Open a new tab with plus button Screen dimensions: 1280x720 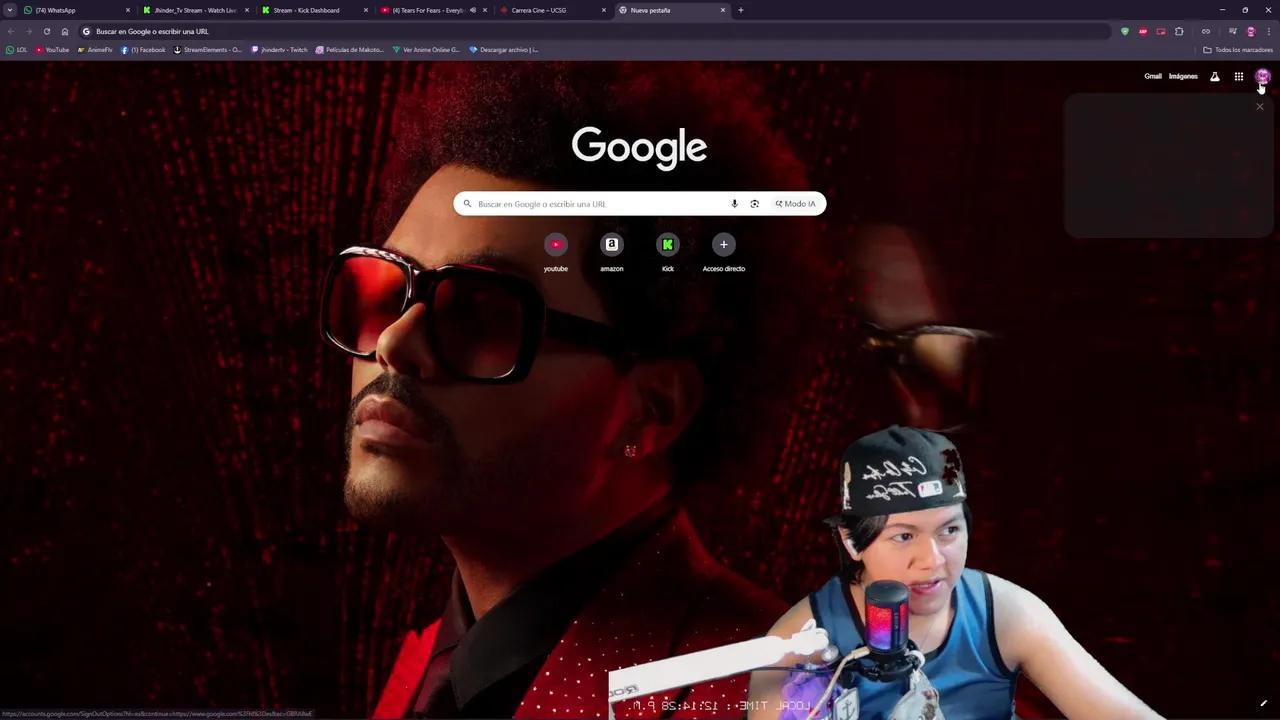pyautogui.click(x=741, y=10)
